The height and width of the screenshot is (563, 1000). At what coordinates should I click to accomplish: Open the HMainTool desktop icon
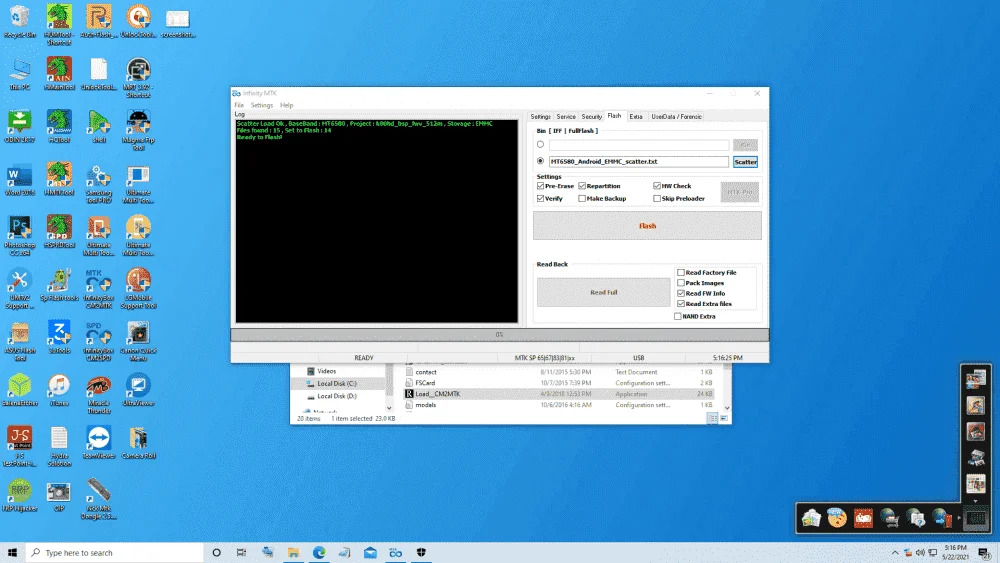[x=59, y=75]
